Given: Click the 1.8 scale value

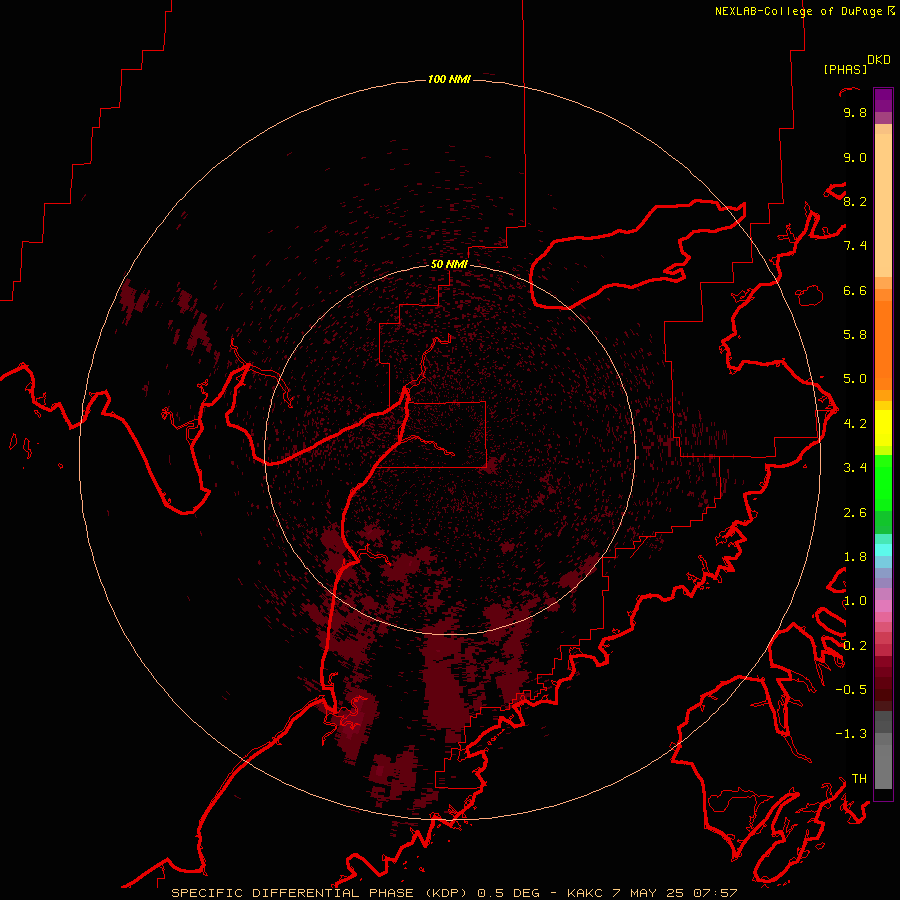Looking at the screenshot, I should click(x=855, y=557).
